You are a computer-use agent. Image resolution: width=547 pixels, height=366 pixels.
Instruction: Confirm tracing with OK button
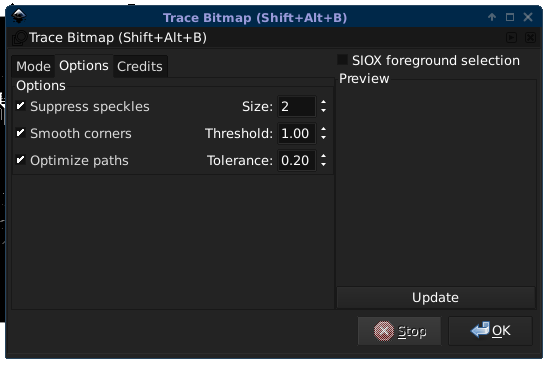tap(490, 331)
